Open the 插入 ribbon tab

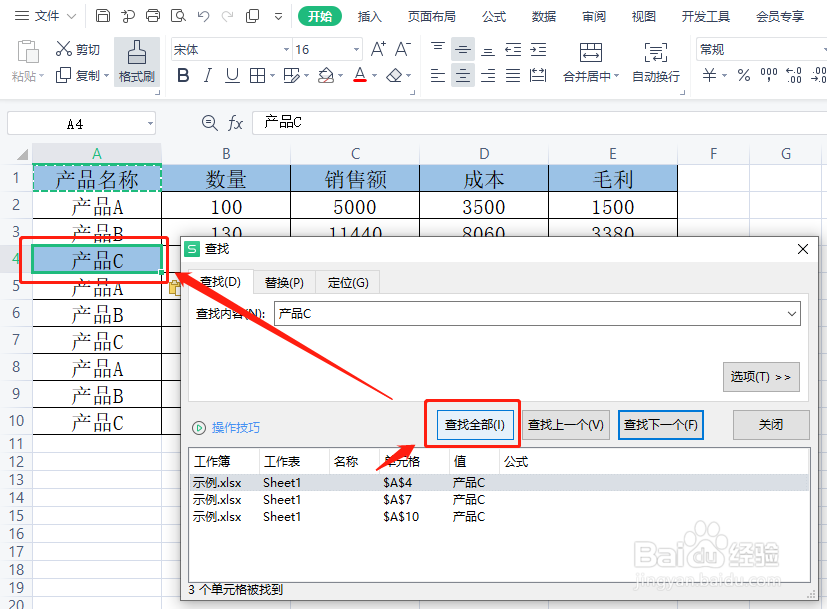[369, 16]
